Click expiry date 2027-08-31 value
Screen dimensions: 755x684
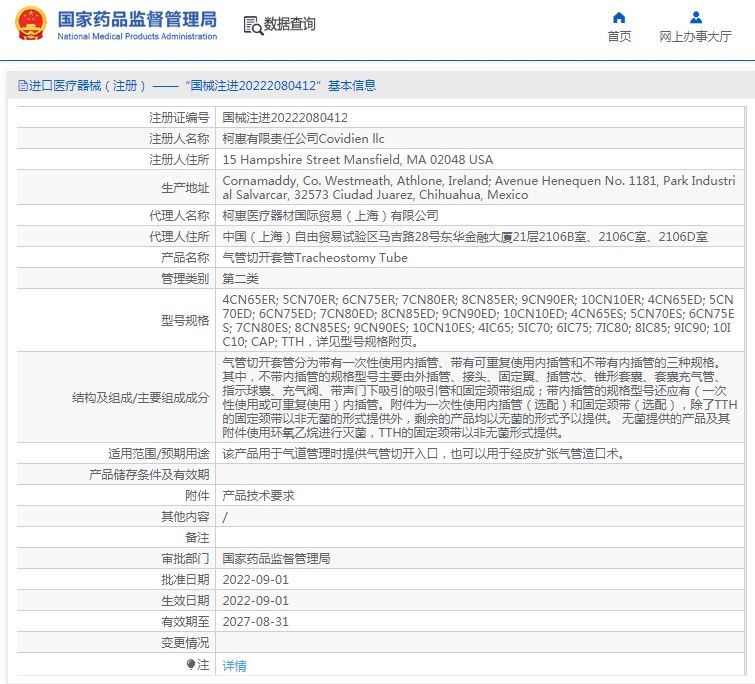point(255,622)
